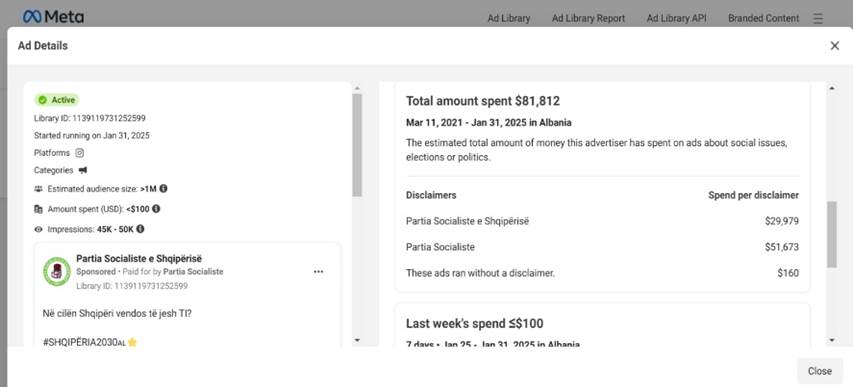The image size is (853, 387).
Task: Open the three-dots menu on the ad
Action: point(319,272)
